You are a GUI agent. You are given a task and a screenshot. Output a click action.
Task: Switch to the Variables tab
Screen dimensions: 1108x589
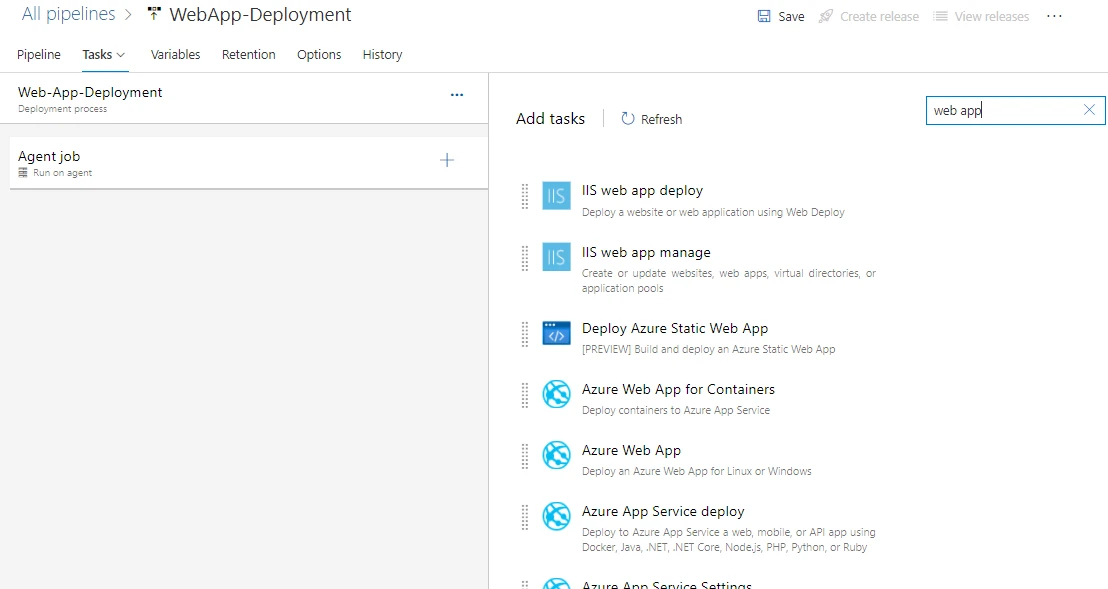pyautogui.click(x=175, y=55)
